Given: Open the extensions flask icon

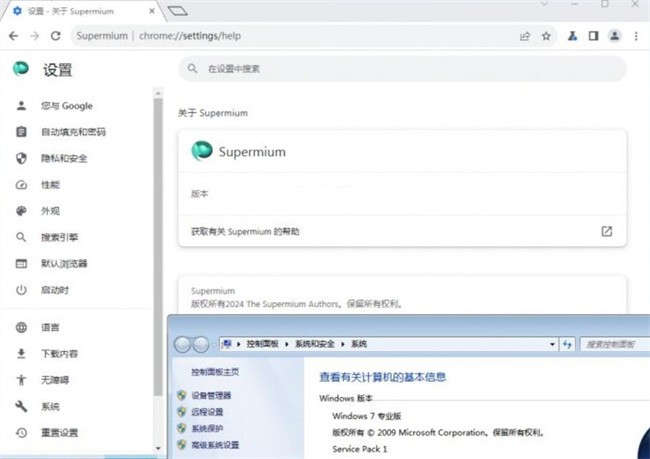Looking at the screenshot, I should [x=573, y=36].
